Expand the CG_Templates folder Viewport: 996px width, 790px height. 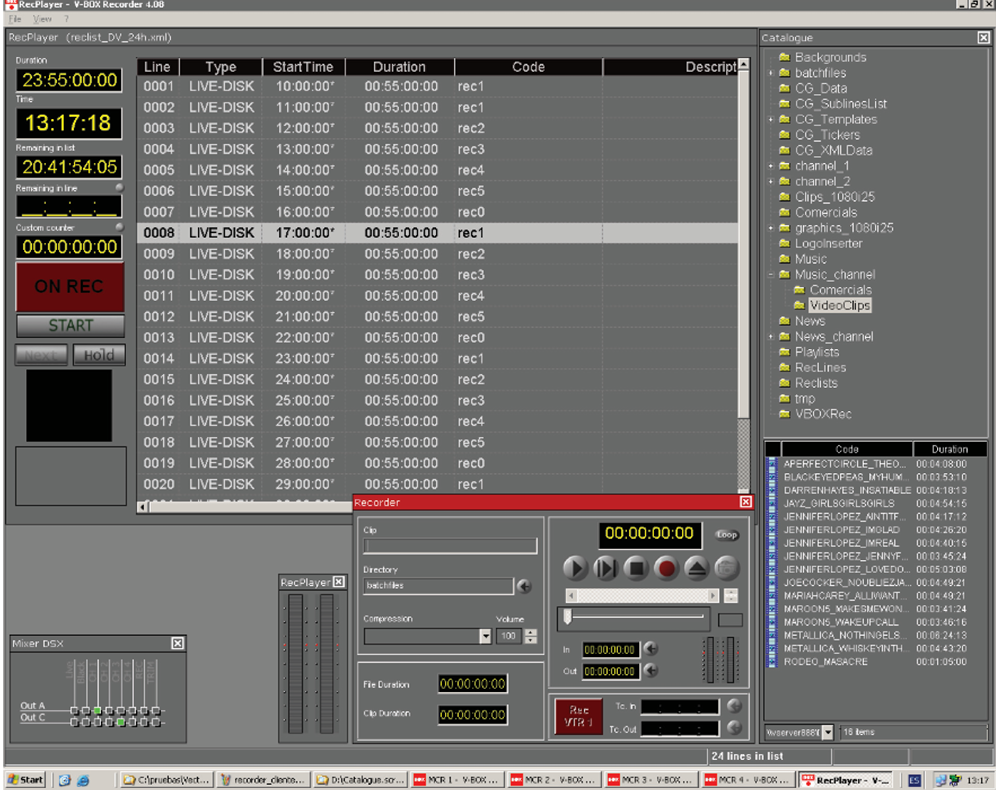pos(771,119)
